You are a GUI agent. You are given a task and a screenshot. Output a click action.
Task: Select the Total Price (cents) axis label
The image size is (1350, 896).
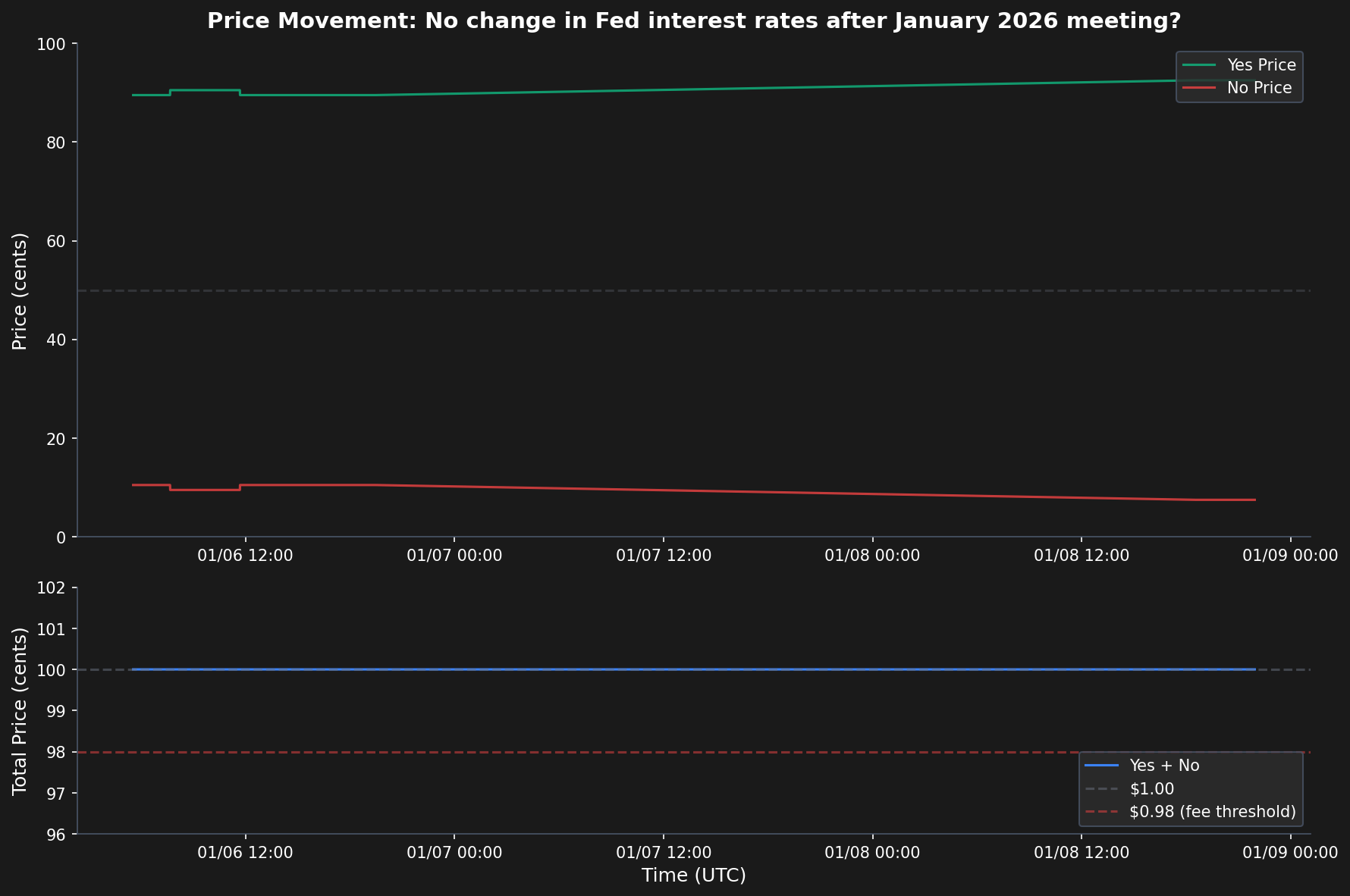pos(20,710)
